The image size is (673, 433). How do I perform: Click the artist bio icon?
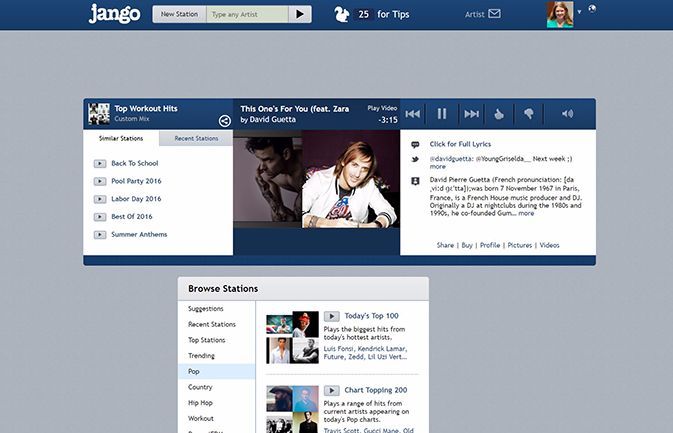pos(415,181)
